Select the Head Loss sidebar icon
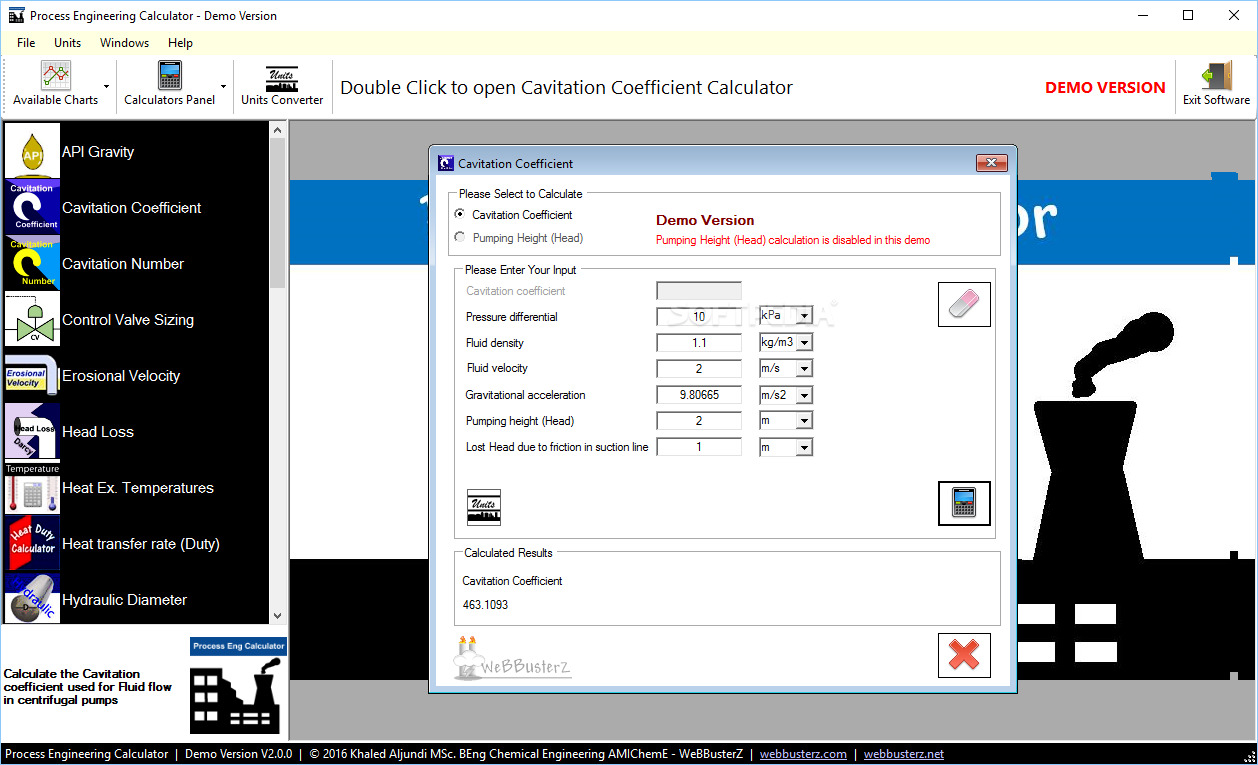The height and width of the screenshot is (765, 1258). (33, 431)
